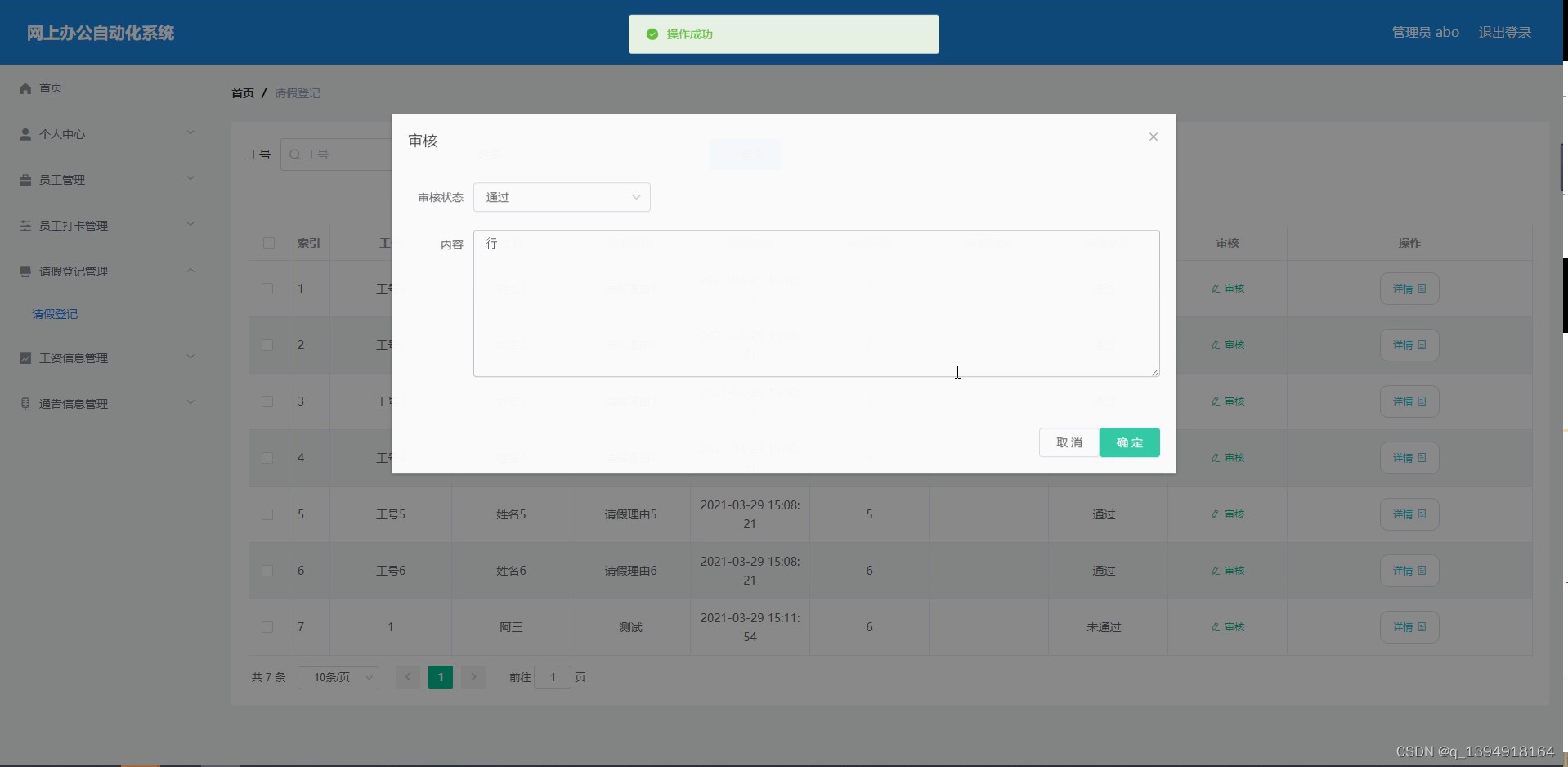The image size is (1568, 767).
Task: Click the 工号 search input field
Action: [x=337, y=155]
